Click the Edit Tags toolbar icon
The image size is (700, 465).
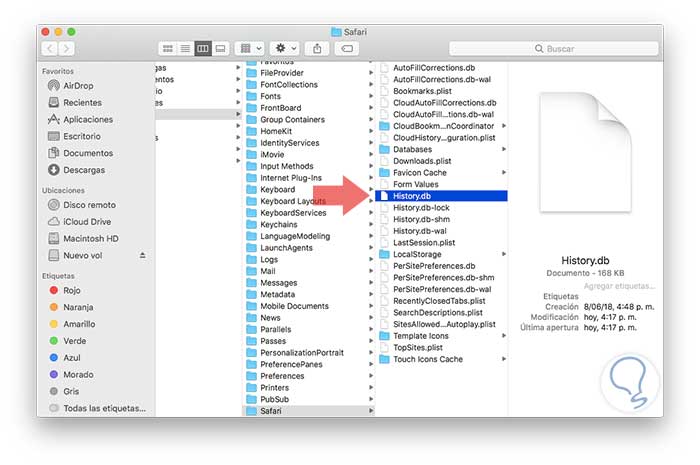347,49
